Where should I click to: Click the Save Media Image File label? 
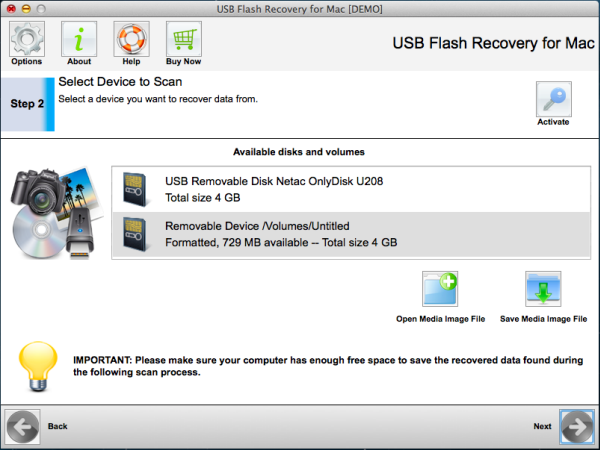(543, 319)
